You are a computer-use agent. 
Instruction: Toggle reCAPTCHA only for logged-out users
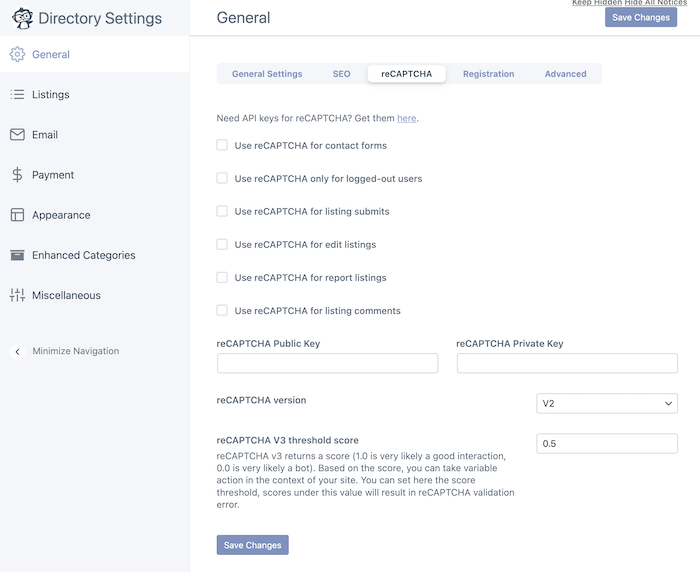click(x=222, y=178)
